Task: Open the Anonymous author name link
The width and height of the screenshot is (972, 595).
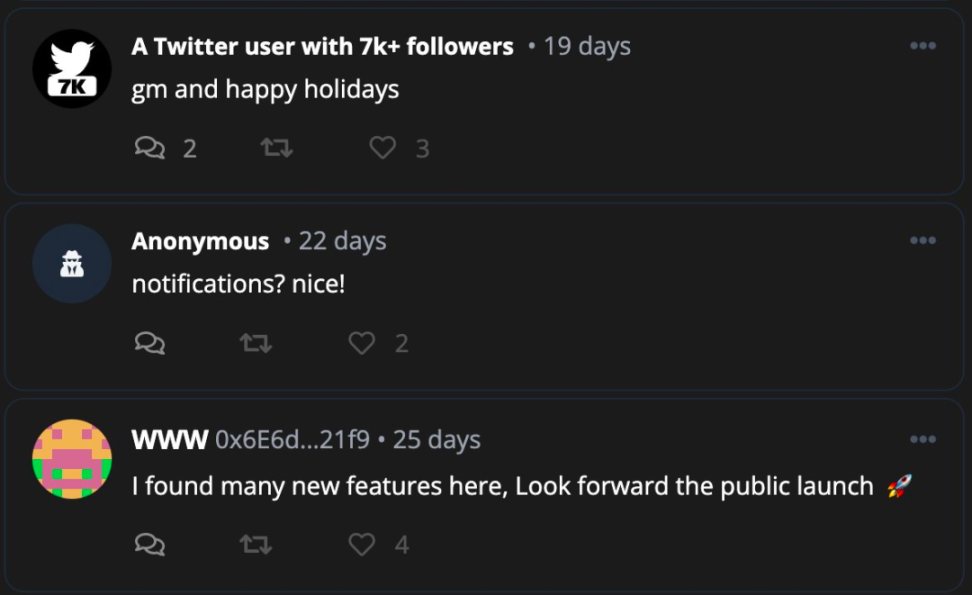Action: [200, 241]
